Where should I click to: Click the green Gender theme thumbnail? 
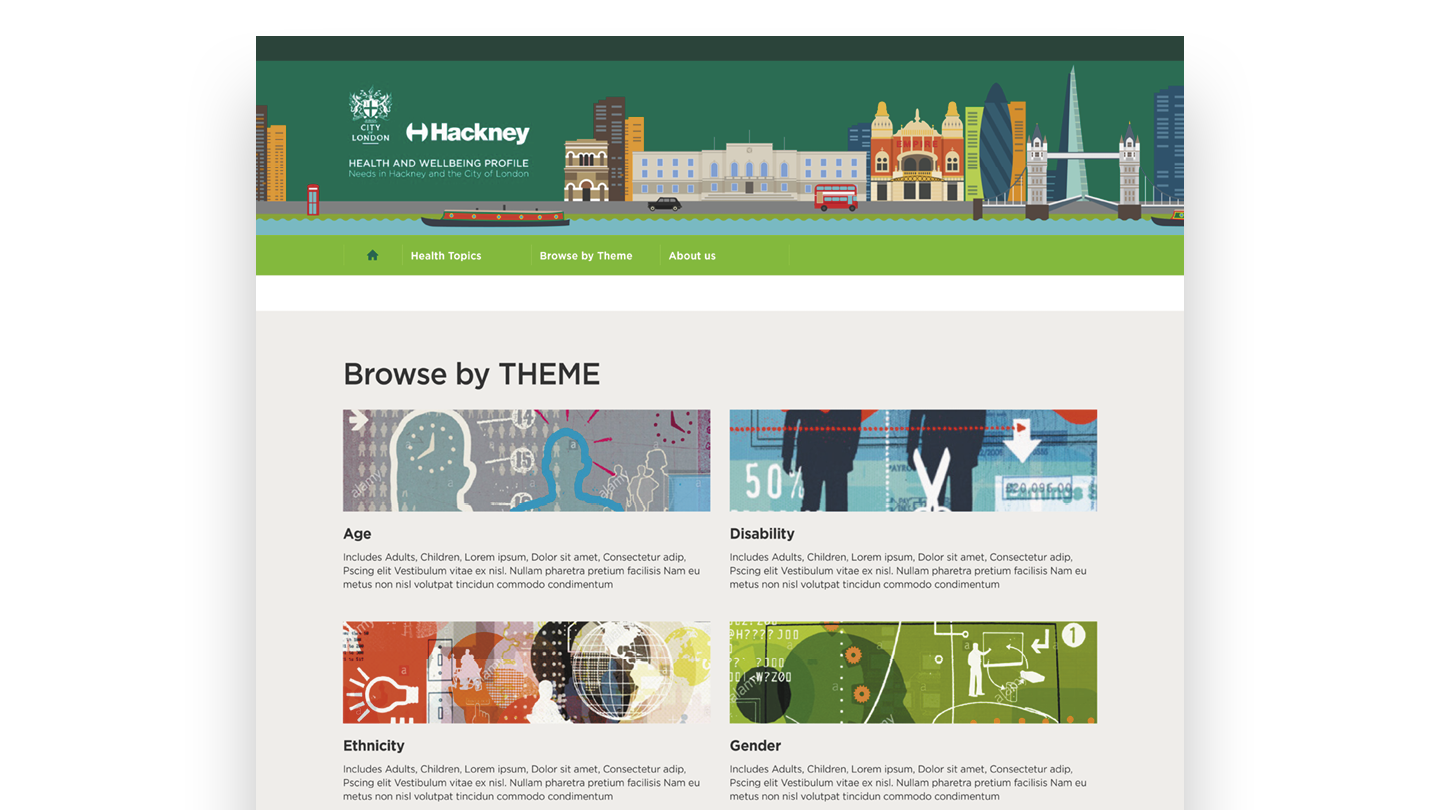913,672
